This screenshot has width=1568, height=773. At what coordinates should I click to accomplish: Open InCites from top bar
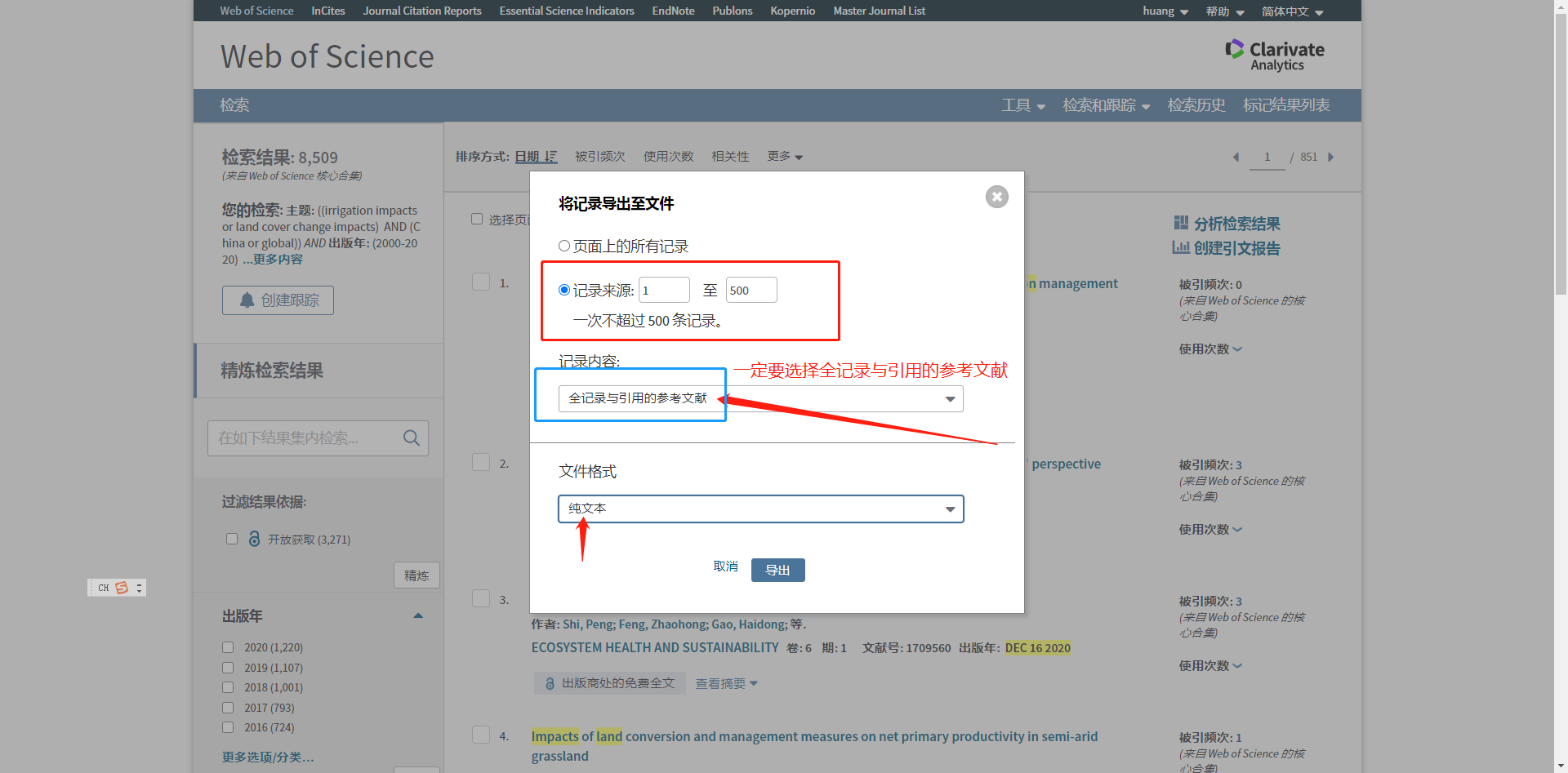coord(327,11)
